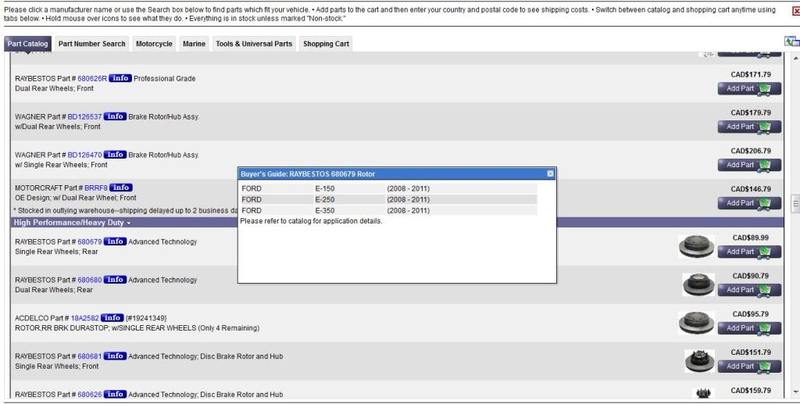Open part number link 680626R
This screenshot has width=800, height=404.
click(92, 79)
